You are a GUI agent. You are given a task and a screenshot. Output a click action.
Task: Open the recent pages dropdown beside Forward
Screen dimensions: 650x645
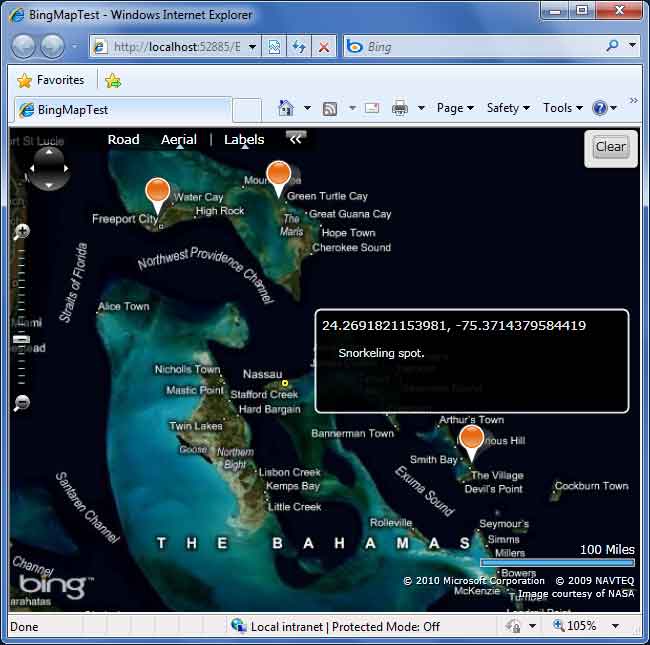(75, 46)
